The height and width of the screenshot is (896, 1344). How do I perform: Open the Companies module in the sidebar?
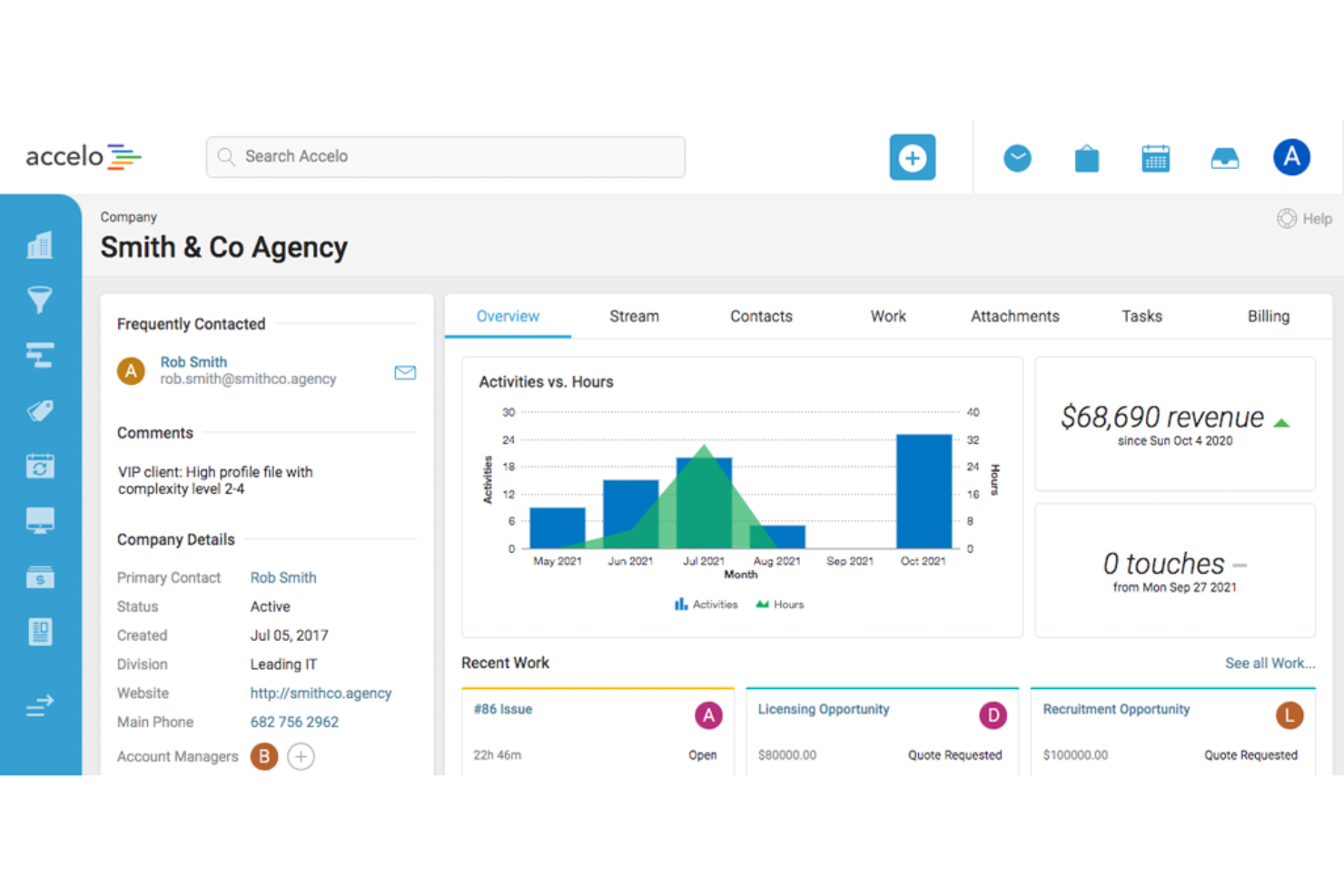[x=40, y=245]
